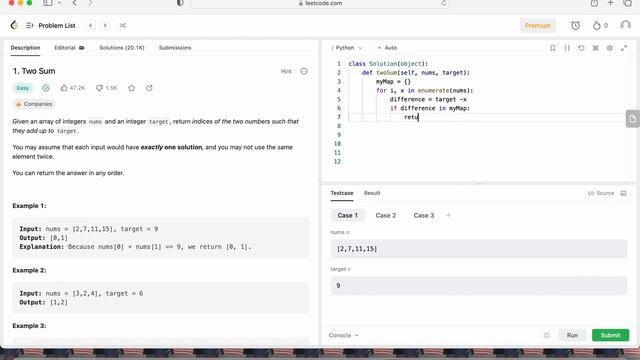Show the Hint for Two Sum
The image size is (640, 360).
tap(286, 71)
